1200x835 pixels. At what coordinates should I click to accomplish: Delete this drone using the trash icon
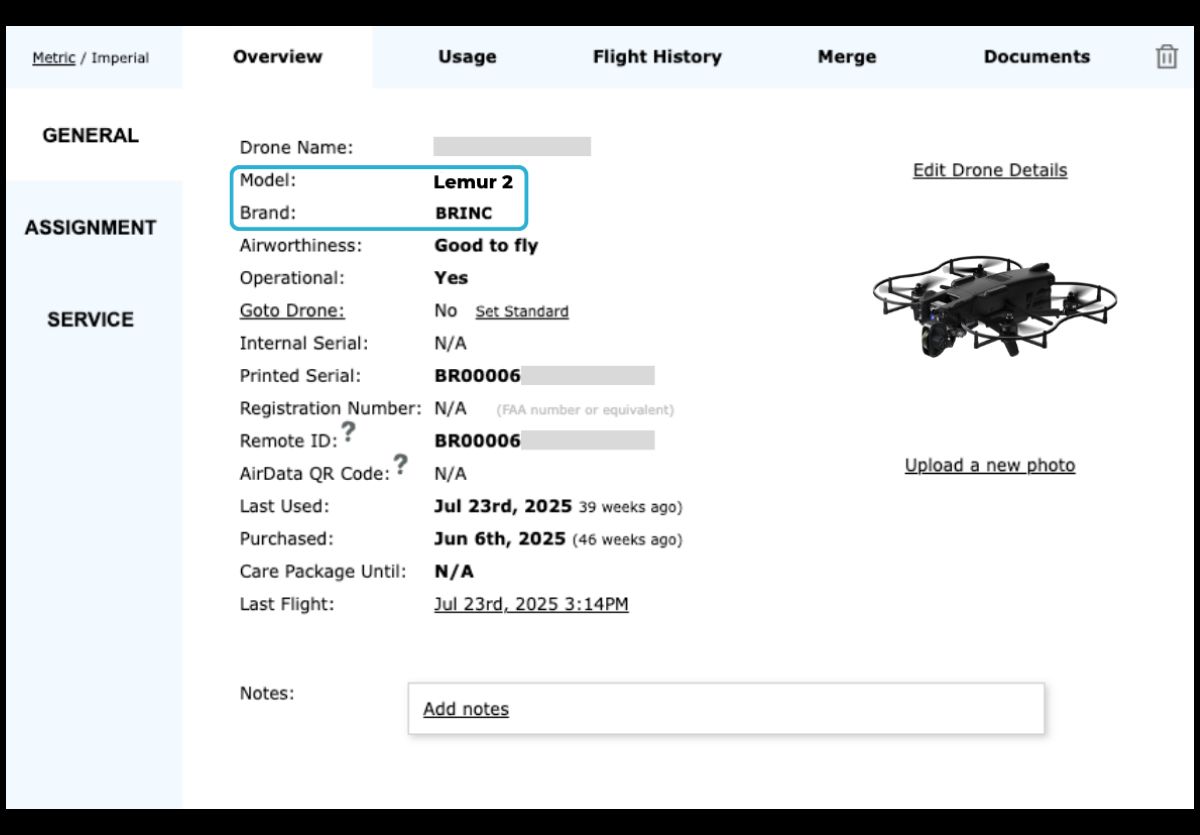click(1167, 57)
